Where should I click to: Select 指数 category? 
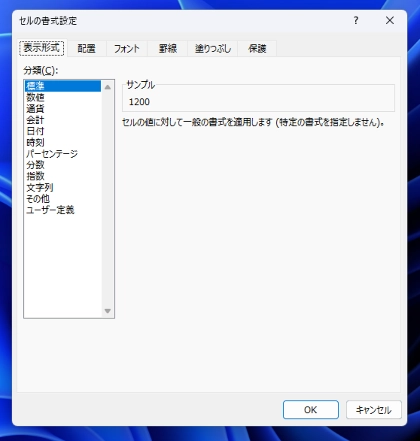[63, 176]
